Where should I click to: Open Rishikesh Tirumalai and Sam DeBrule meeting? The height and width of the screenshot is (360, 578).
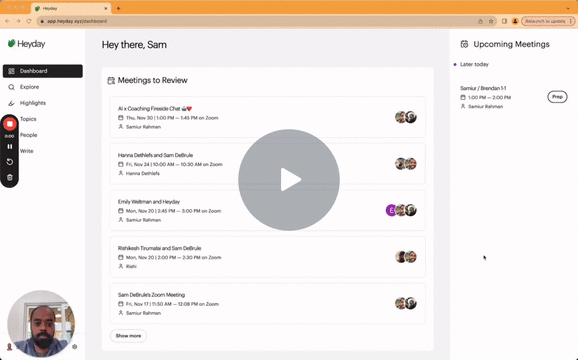267,257
